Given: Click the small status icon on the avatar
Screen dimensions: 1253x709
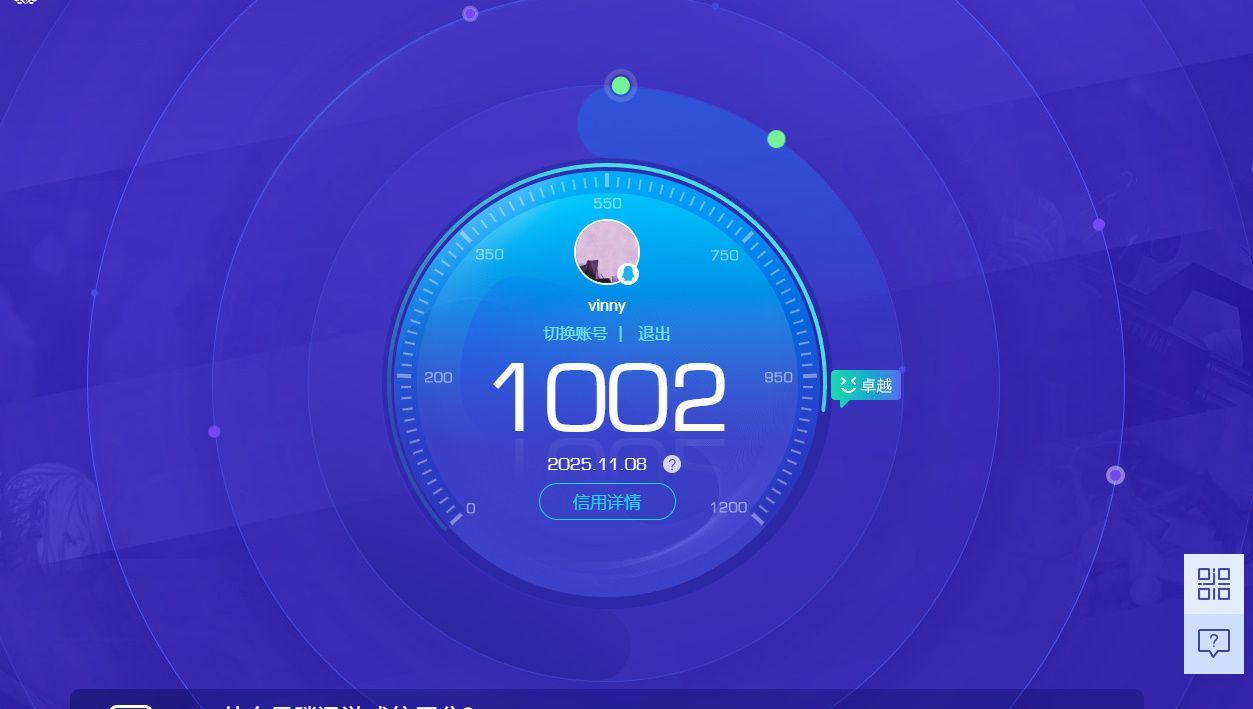Looking at the screenshot, I should pyautogui.click(x=629, y=272).
